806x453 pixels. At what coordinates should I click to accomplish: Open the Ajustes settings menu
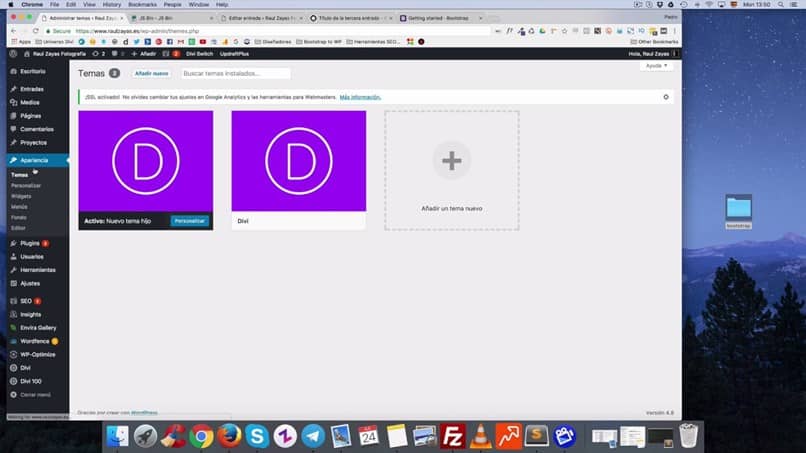coord(30,283)
